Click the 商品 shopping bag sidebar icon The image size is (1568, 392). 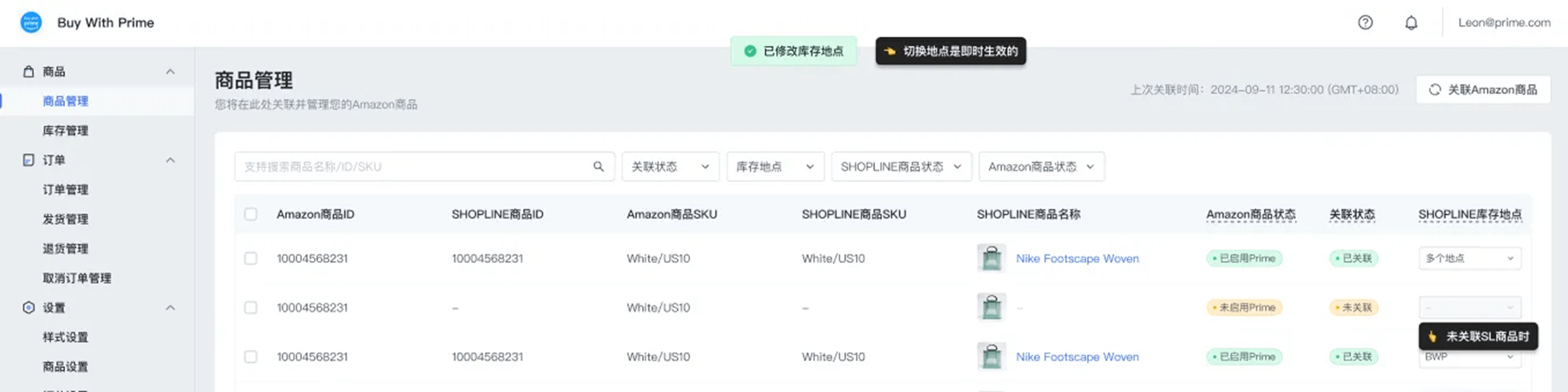(29, 71)
